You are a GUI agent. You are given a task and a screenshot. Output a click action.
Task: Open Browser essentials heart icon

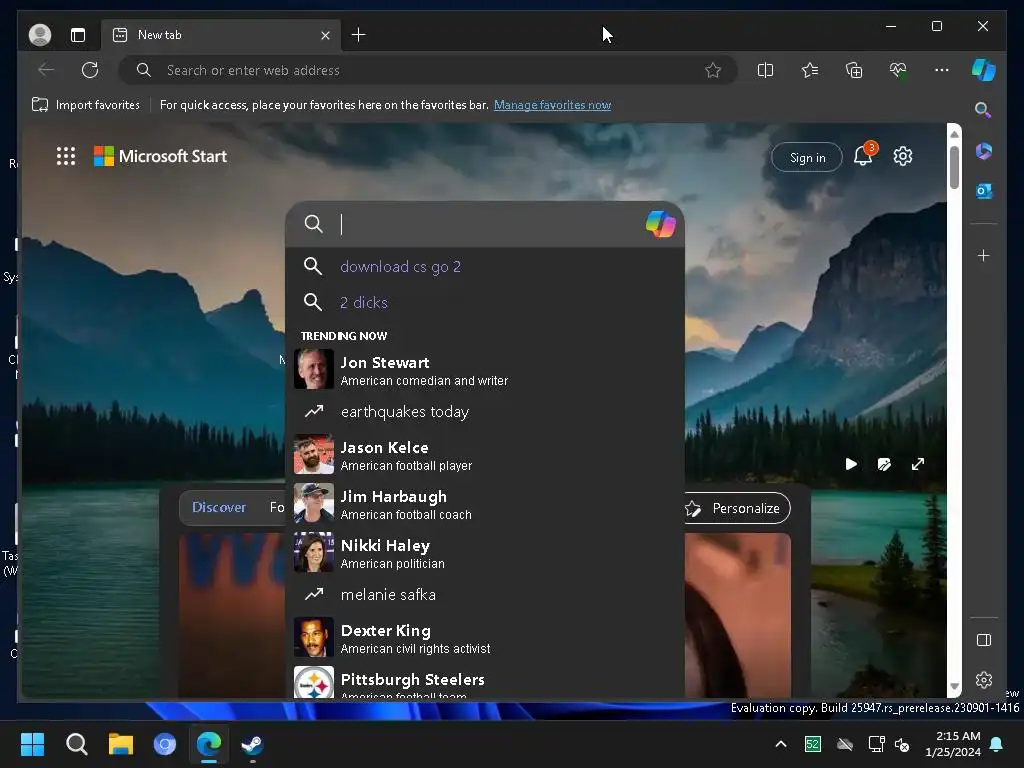[x=898, y=70]
